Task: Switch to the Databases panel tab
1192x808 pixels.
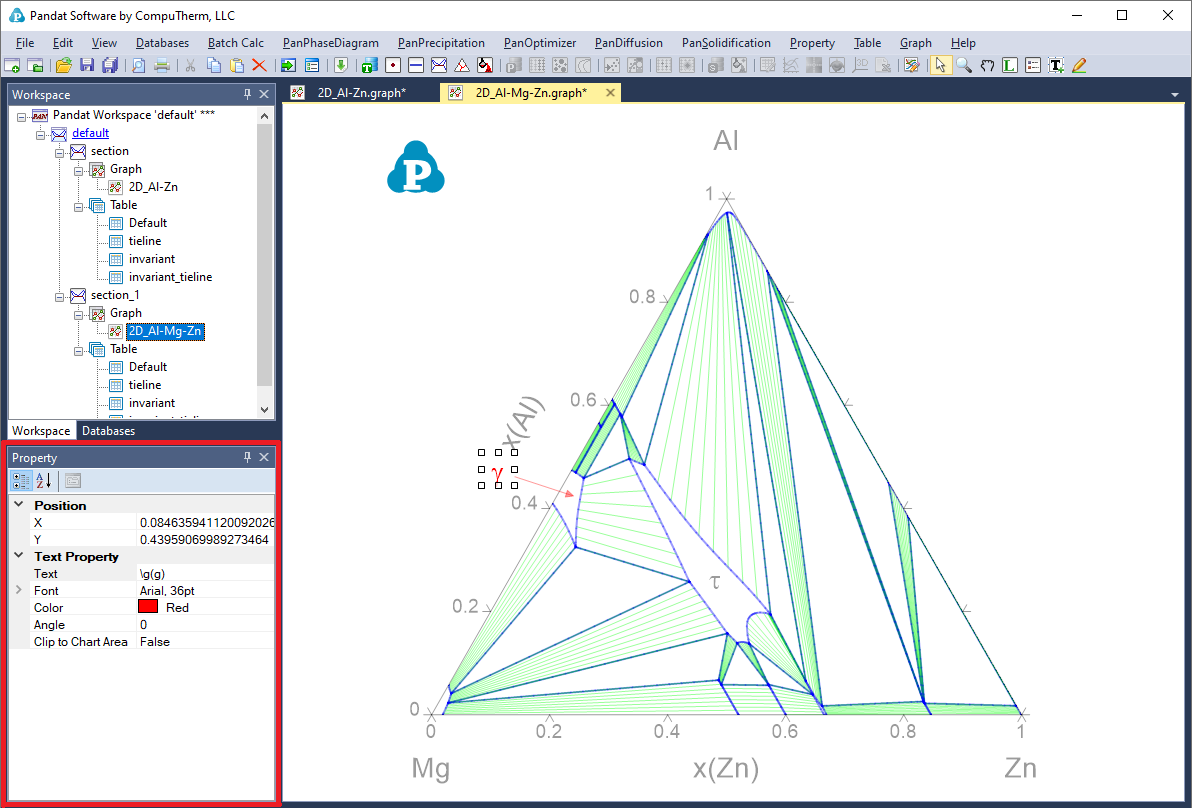Action: click(x=108, y=431)
